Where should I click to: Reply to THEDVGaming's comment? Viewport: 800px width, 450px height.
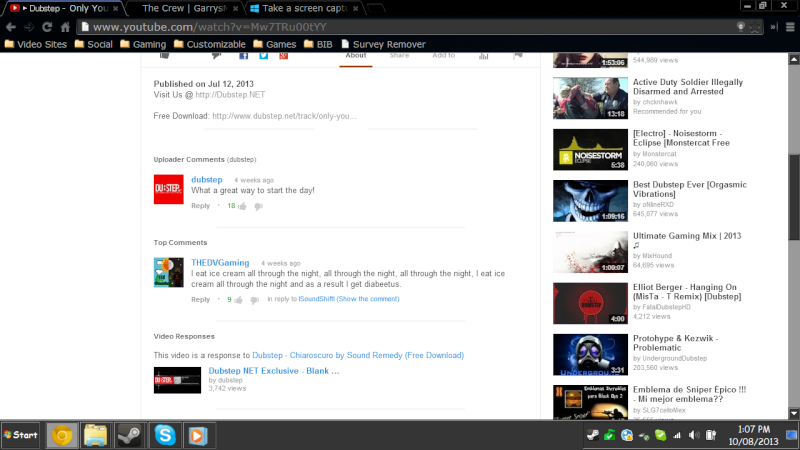[201, 299]
